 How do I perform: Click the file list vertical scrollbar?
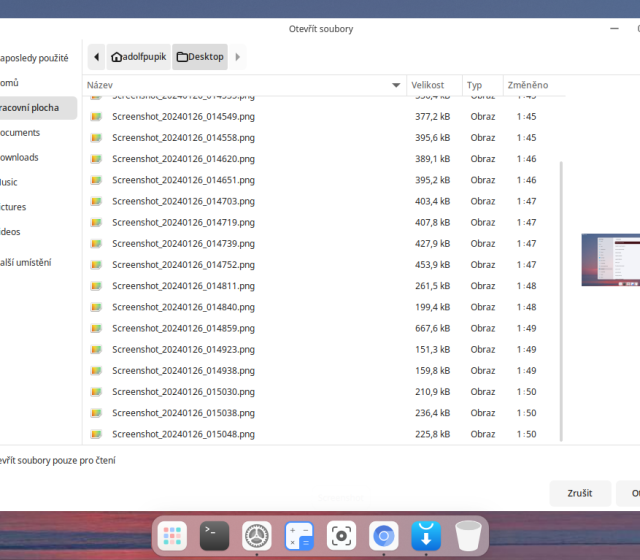click(560, 300)
